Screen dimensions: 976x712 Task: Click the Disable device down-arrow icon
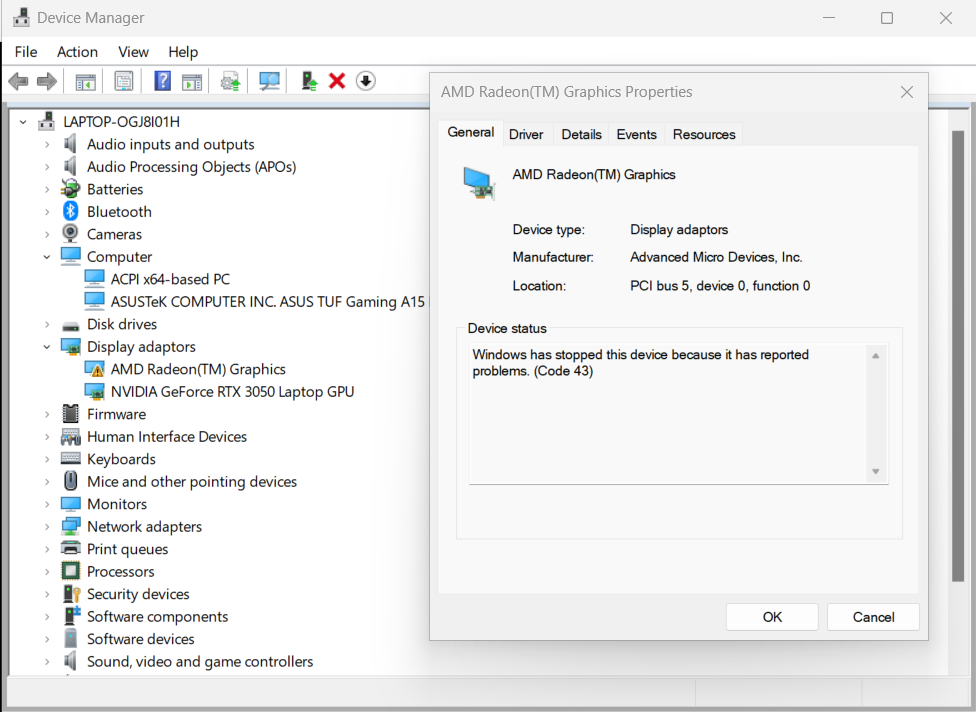[365, 81]
